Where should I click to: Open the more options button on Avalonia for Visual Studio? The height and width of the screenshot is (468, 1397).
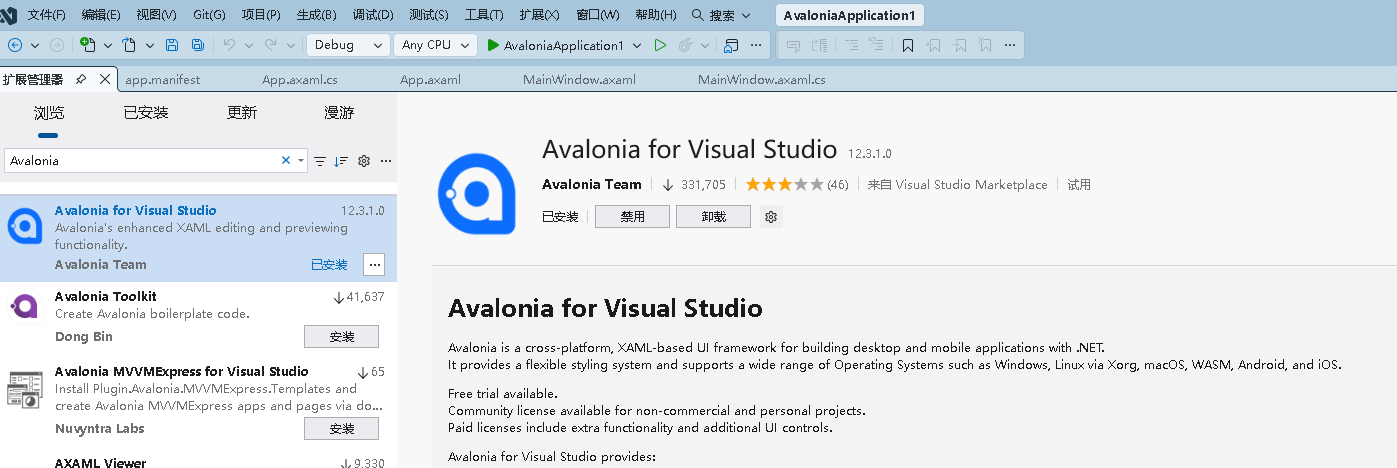click(374, 265)
